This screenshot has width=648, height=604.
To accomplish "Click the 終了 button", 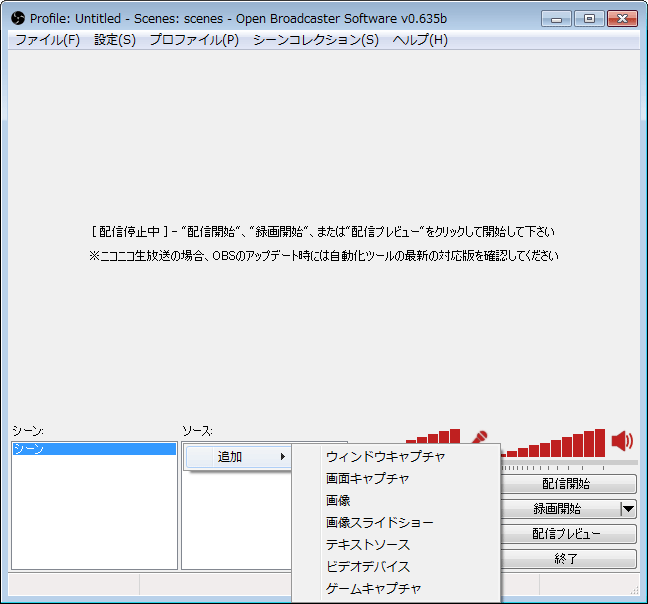I will pos(568,559).
